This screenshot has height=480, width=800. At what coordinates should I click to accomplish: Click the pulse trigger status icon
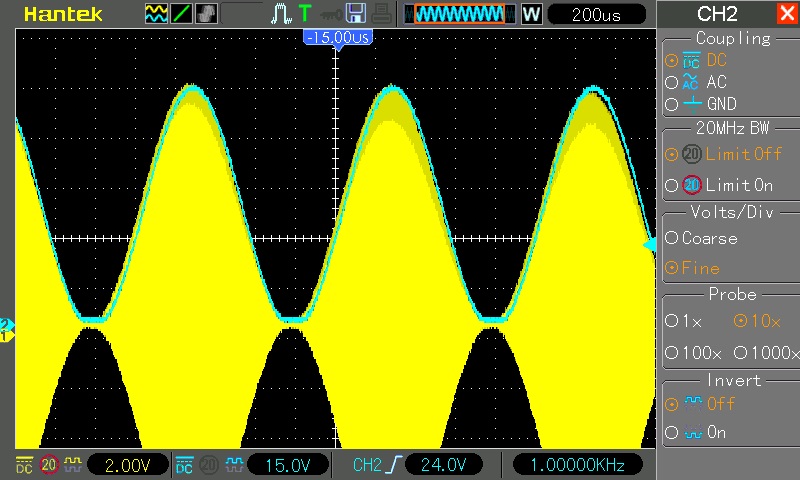click(x=280, y=14)
